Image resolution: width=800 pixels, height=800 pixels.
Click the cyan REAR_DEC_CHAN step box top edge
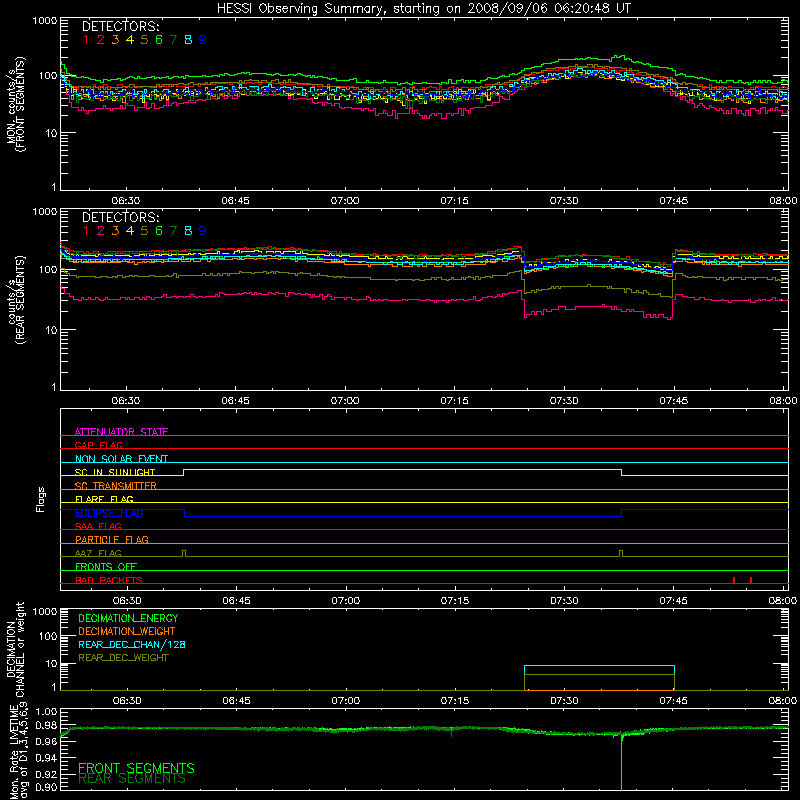(x=599, y=666)
